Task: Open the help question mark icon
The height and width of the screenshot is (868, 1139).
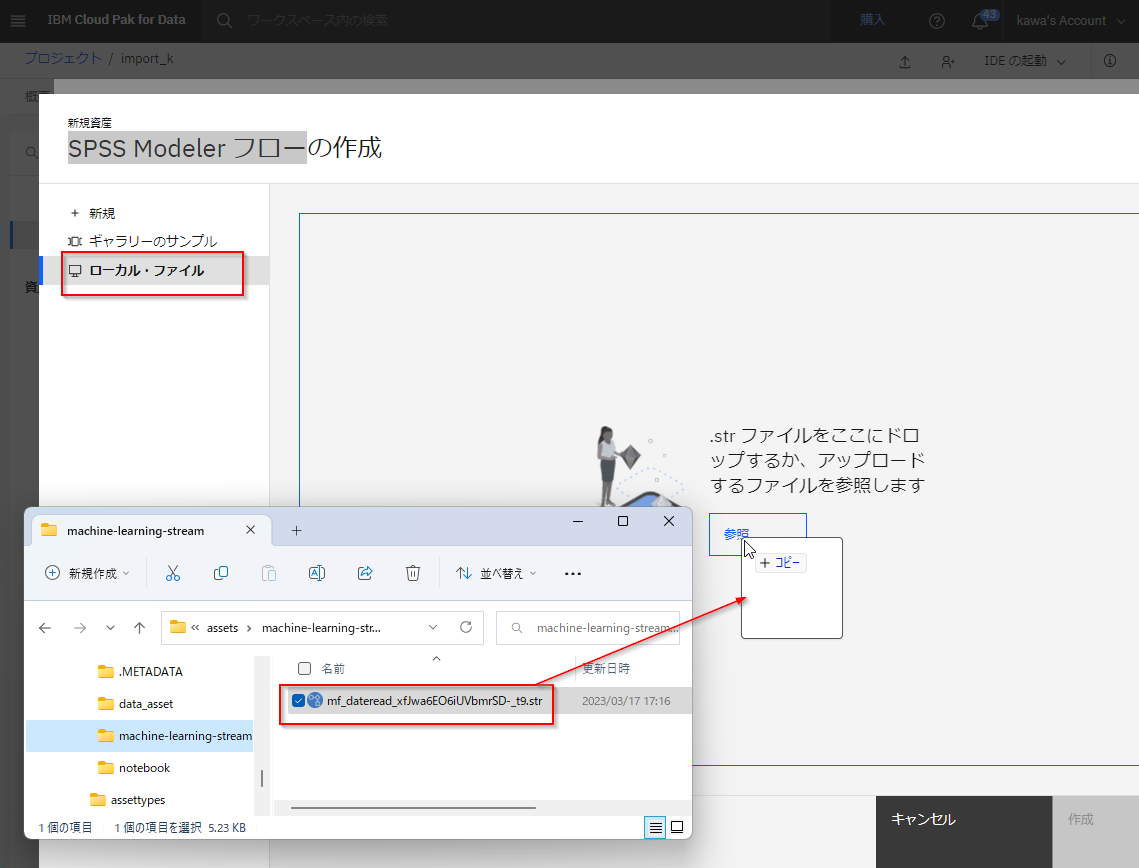Action: click(x=937, y=21)
